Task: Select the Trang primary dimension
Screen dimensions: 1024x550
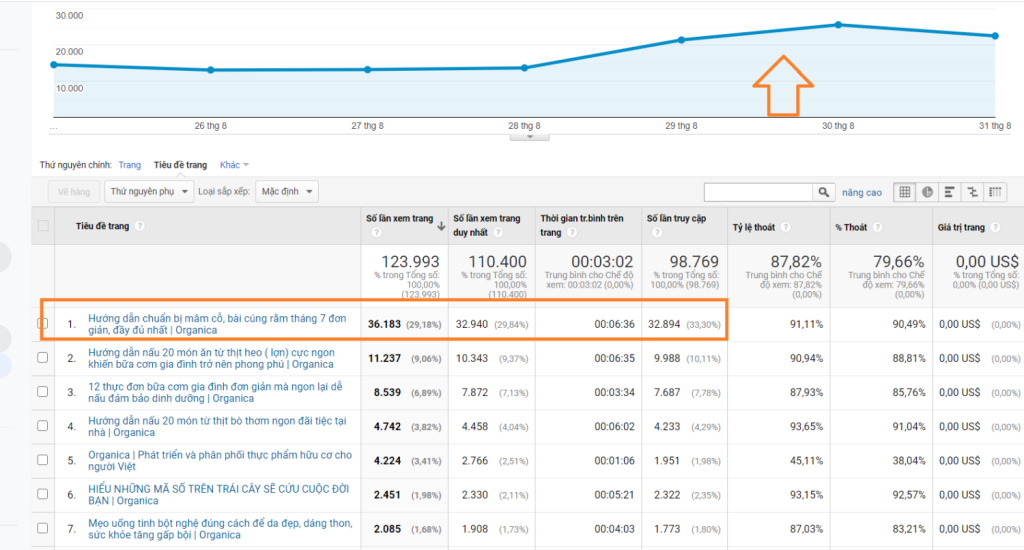Action: [129, 165]
